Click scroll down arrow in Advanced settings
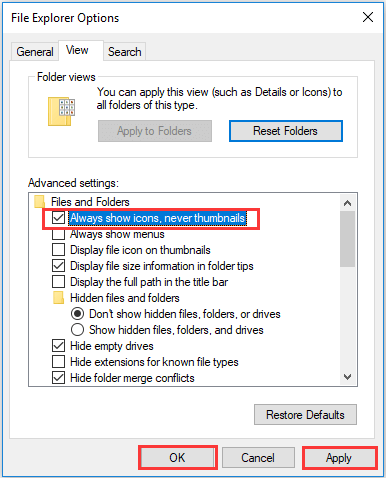 (348, 377)
